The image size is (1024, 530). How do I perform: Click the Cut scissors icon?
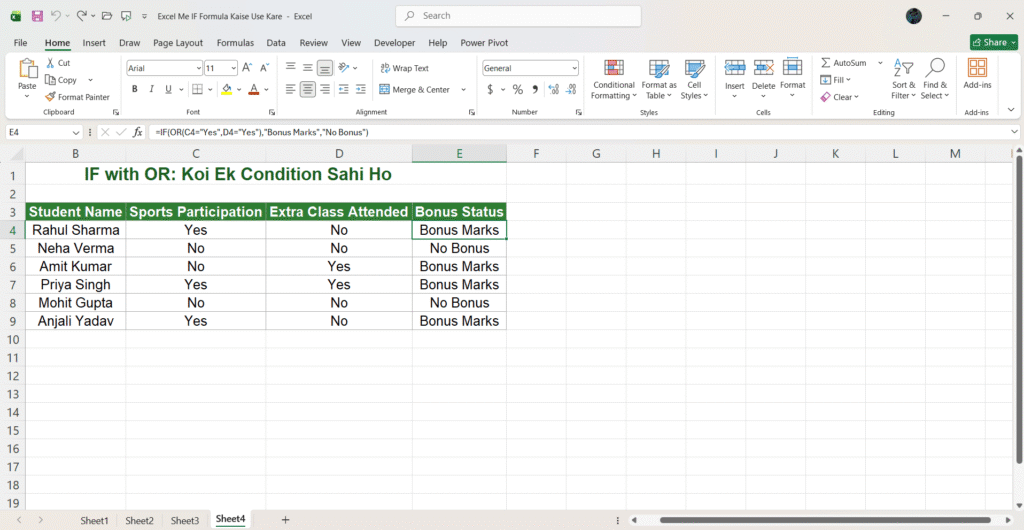pos(50,63)
